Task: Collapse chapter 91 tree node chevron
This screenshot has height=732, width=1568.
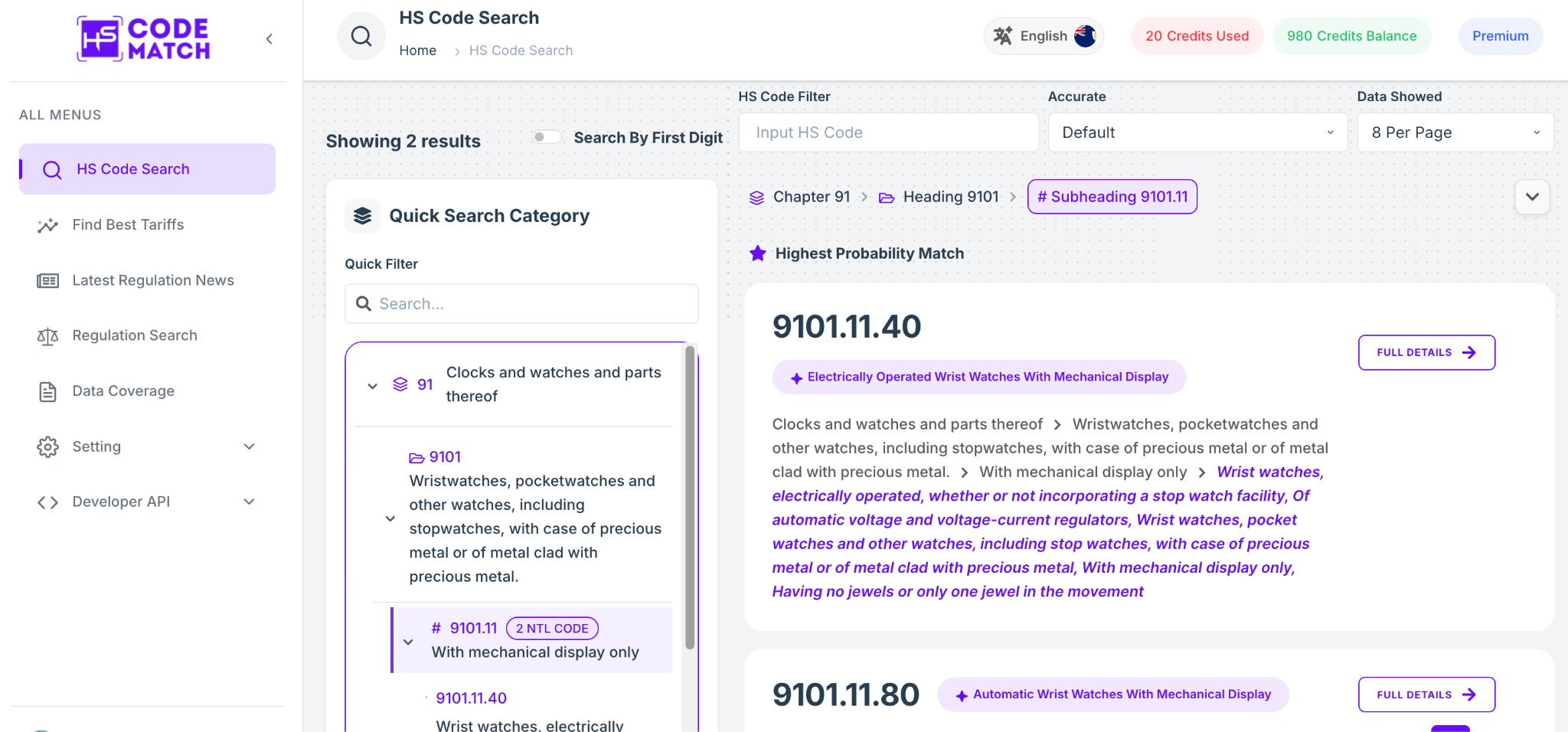Action: (x=373, y=386)
